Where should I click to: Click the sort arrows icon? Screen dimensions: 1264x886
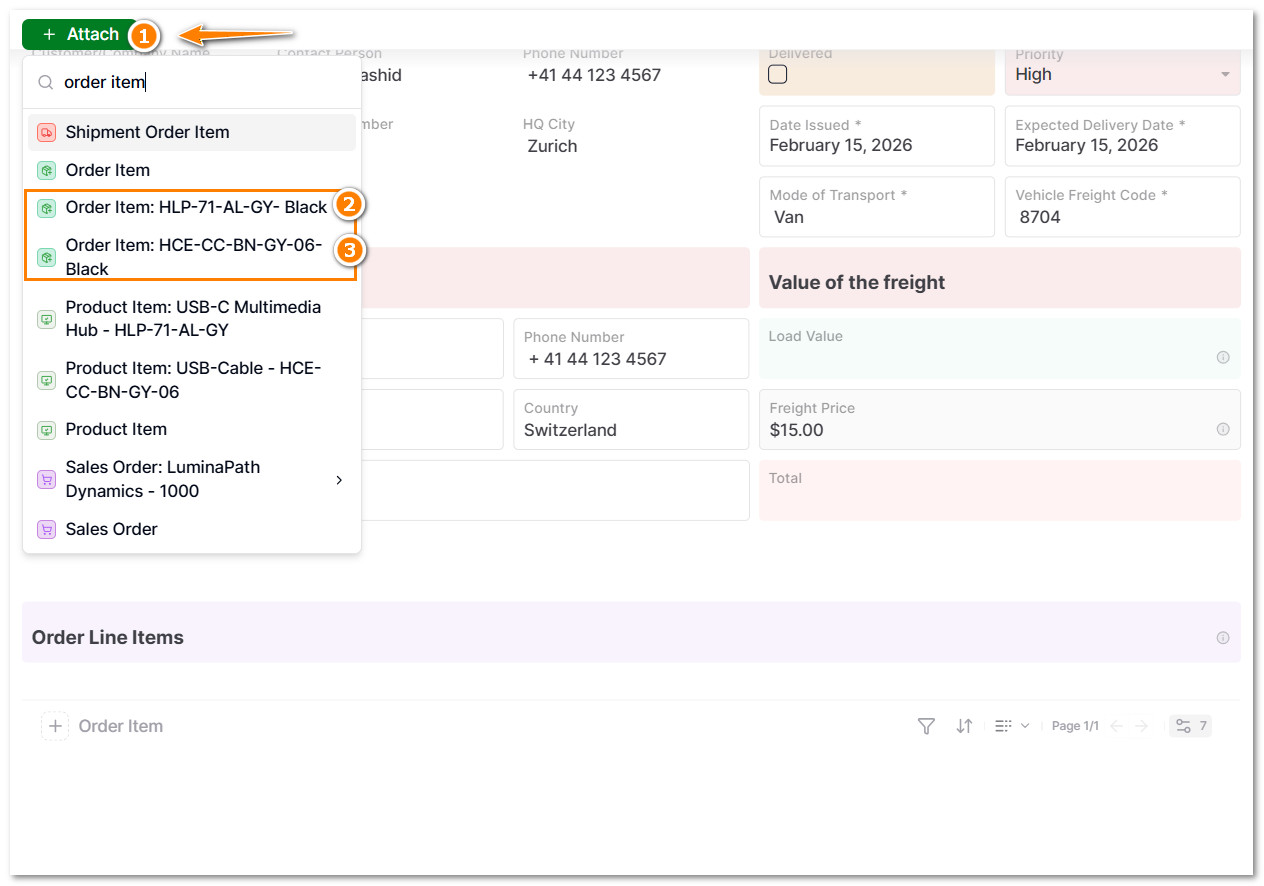[x=964, y=726]
